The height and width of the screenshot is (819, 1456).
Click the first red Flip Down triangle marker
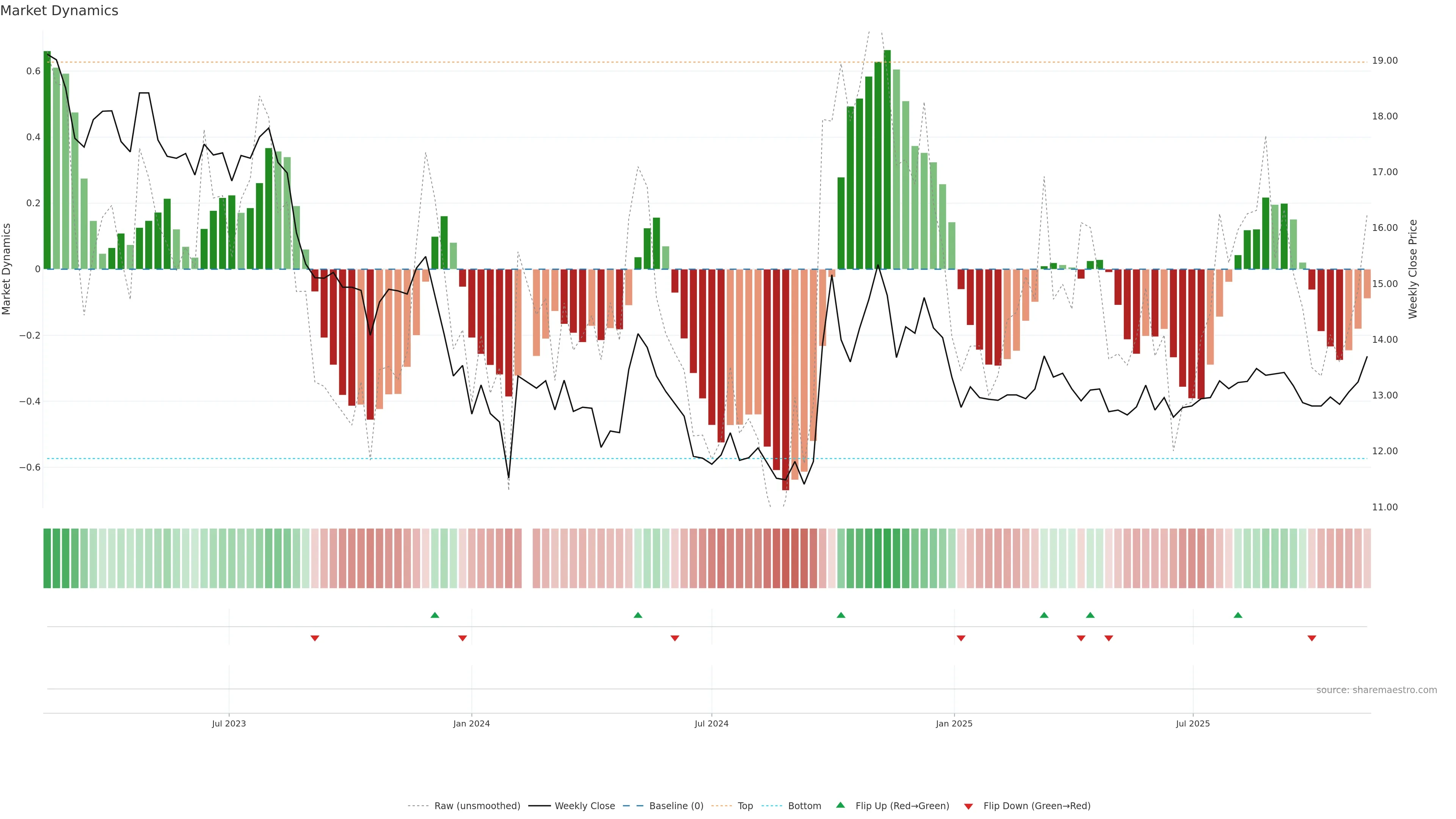315,638
